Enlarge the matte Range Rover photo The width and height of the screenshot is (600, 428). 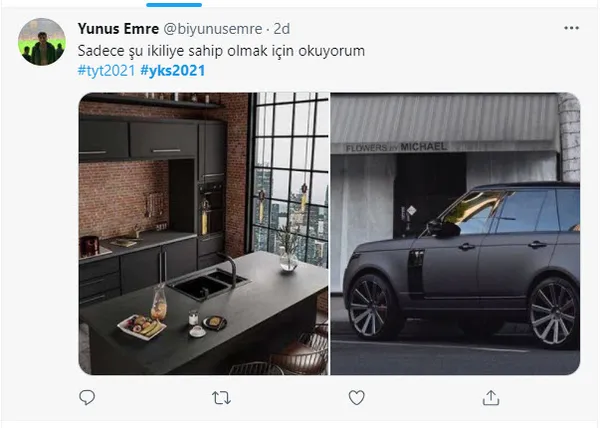click(455, 233)
